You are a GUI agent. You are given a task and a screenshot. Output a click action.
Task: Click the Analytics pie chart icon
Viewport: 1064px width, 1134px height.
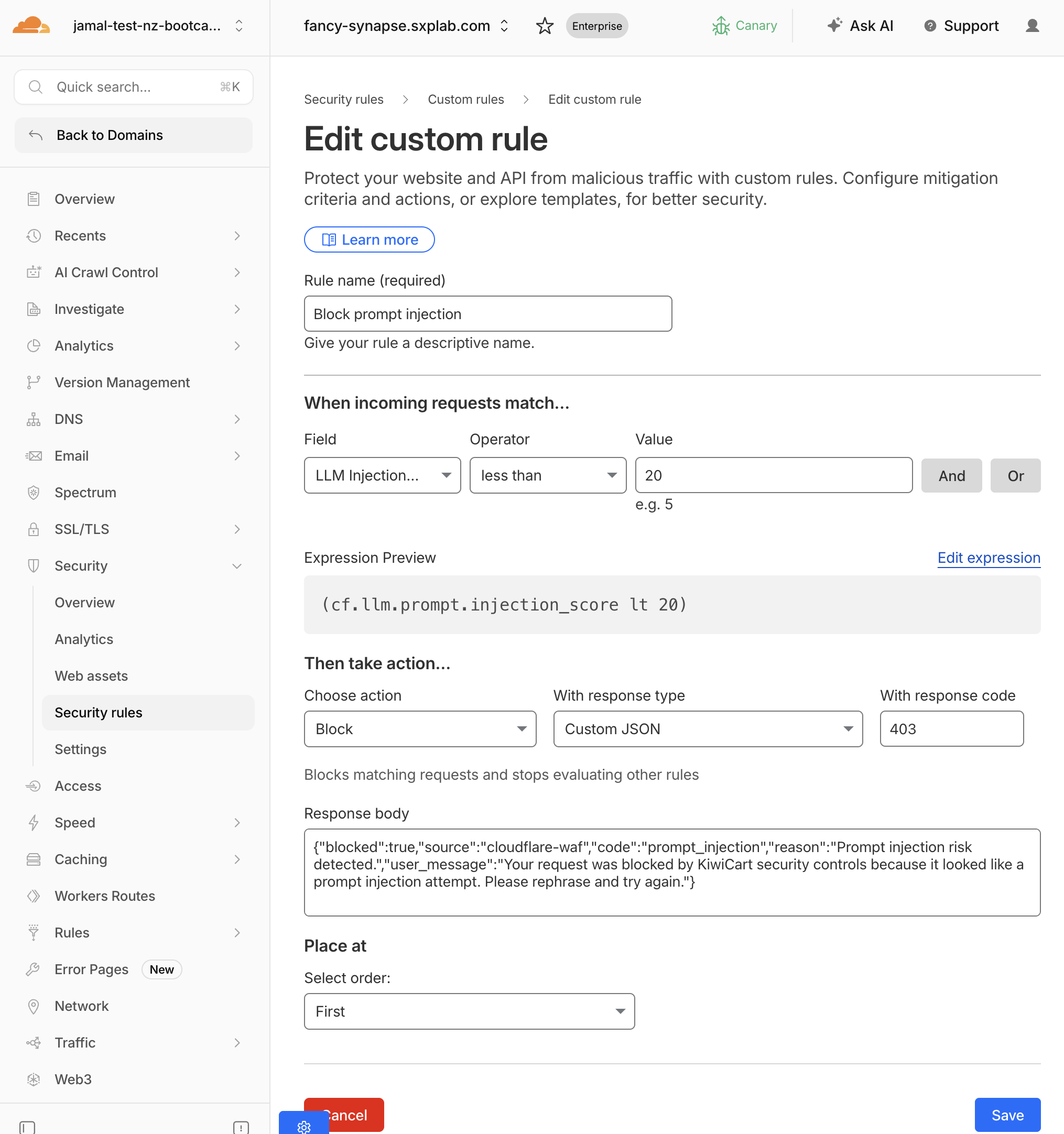coord(34,346)
